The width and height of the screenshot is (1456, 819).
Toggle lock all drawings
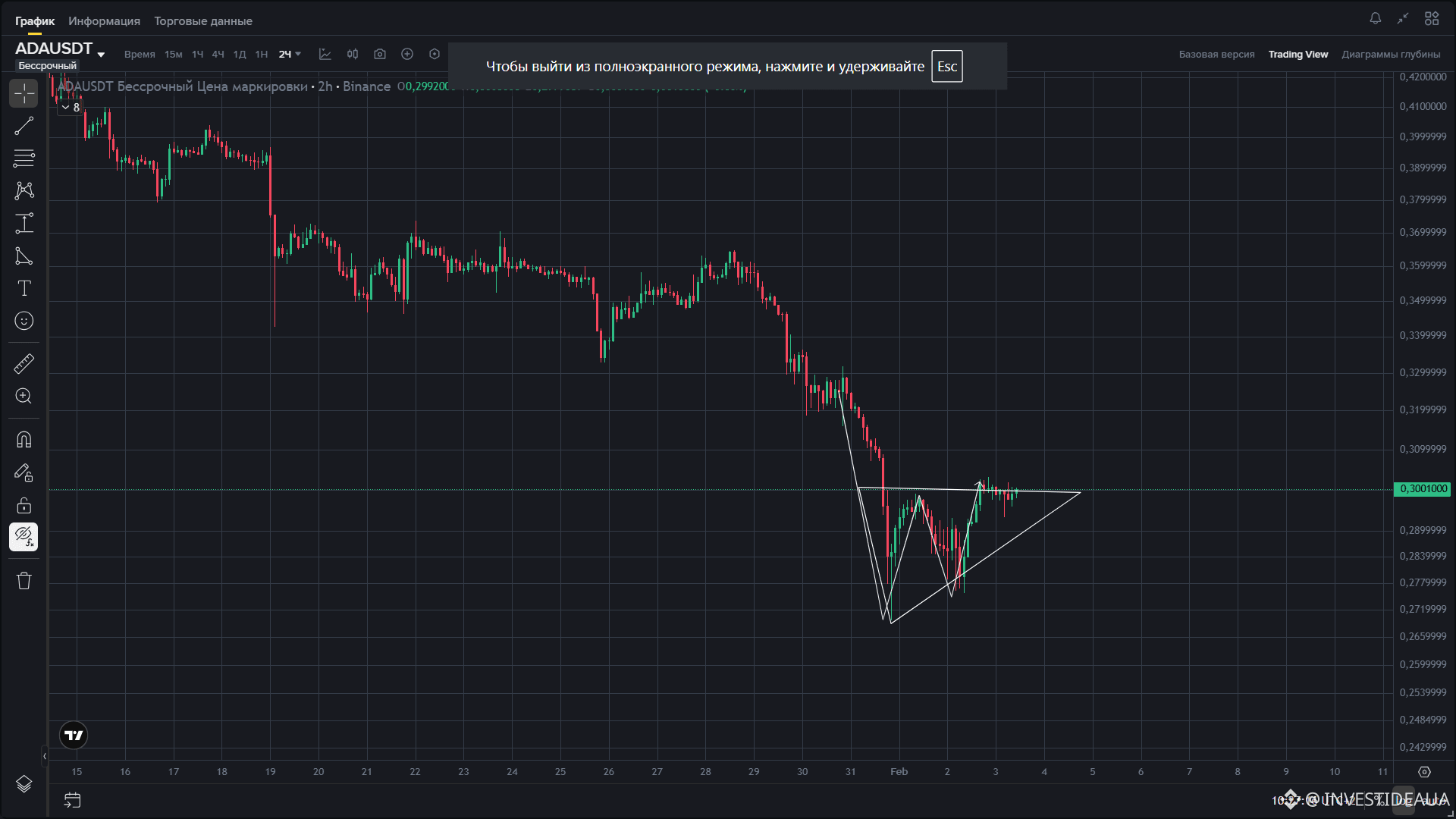pos(24,505)
